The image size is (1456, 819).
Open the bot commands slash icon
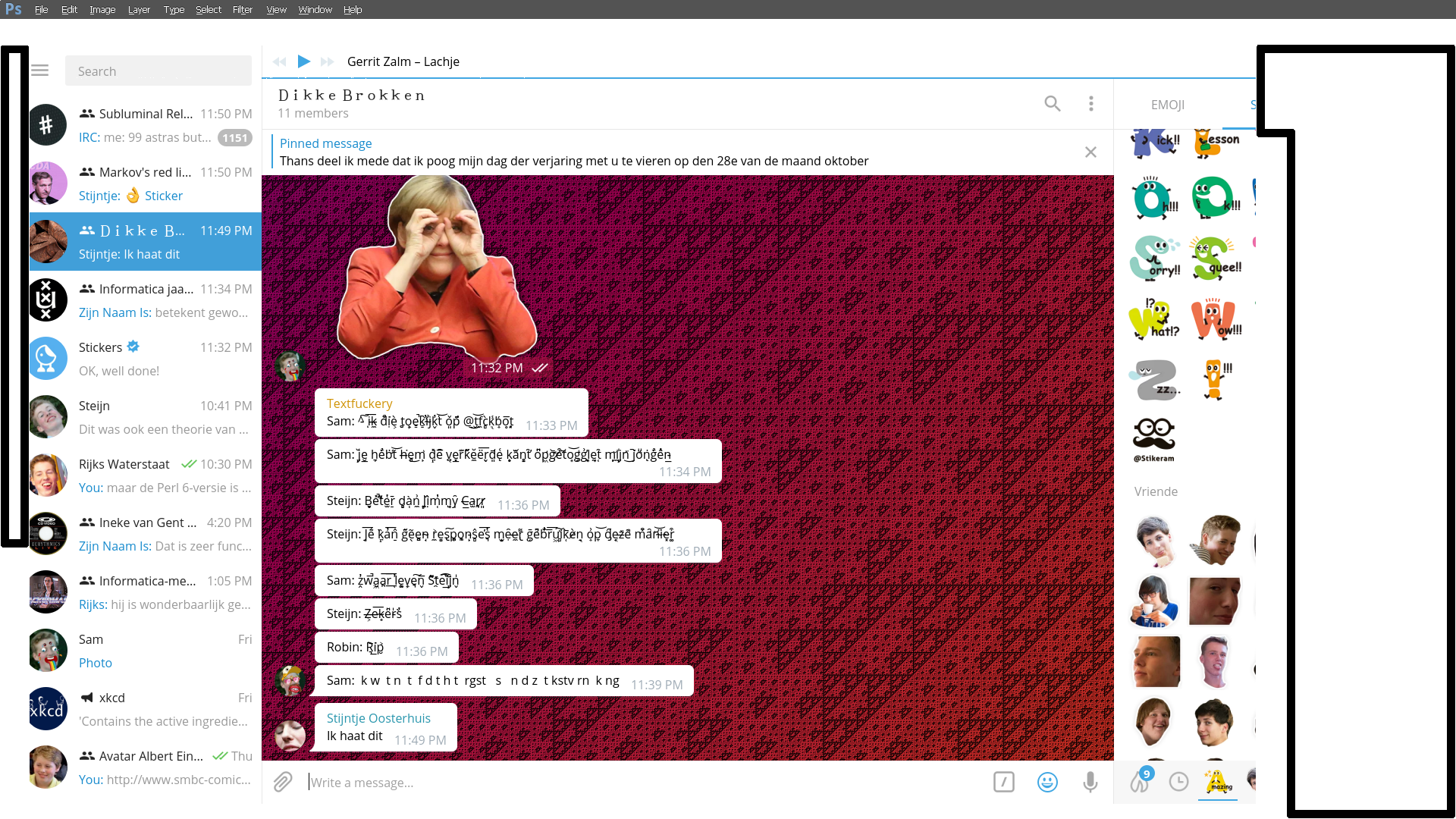[1003, 782]
